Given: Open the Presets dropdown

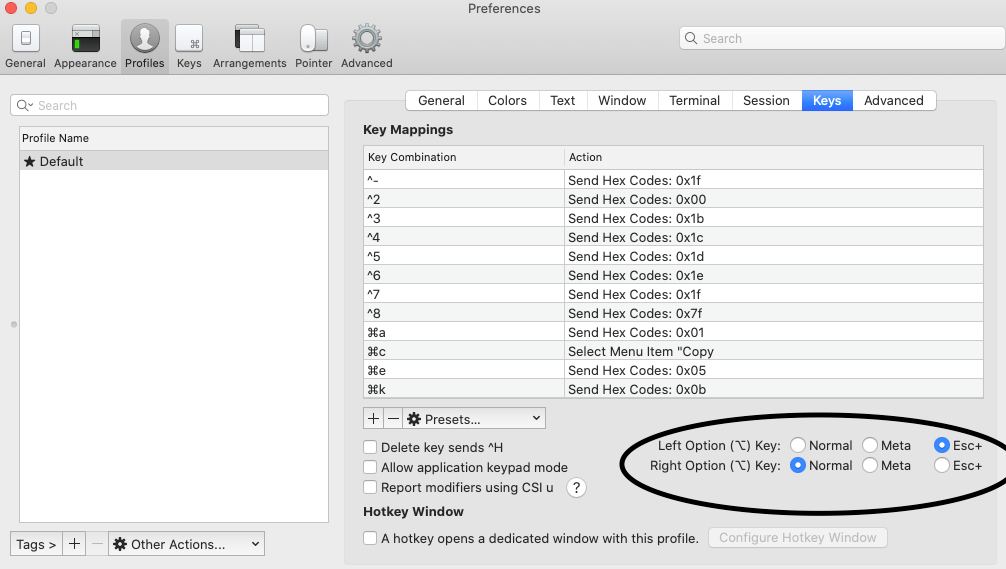Looking at the screenshot, I should (474, 419).
